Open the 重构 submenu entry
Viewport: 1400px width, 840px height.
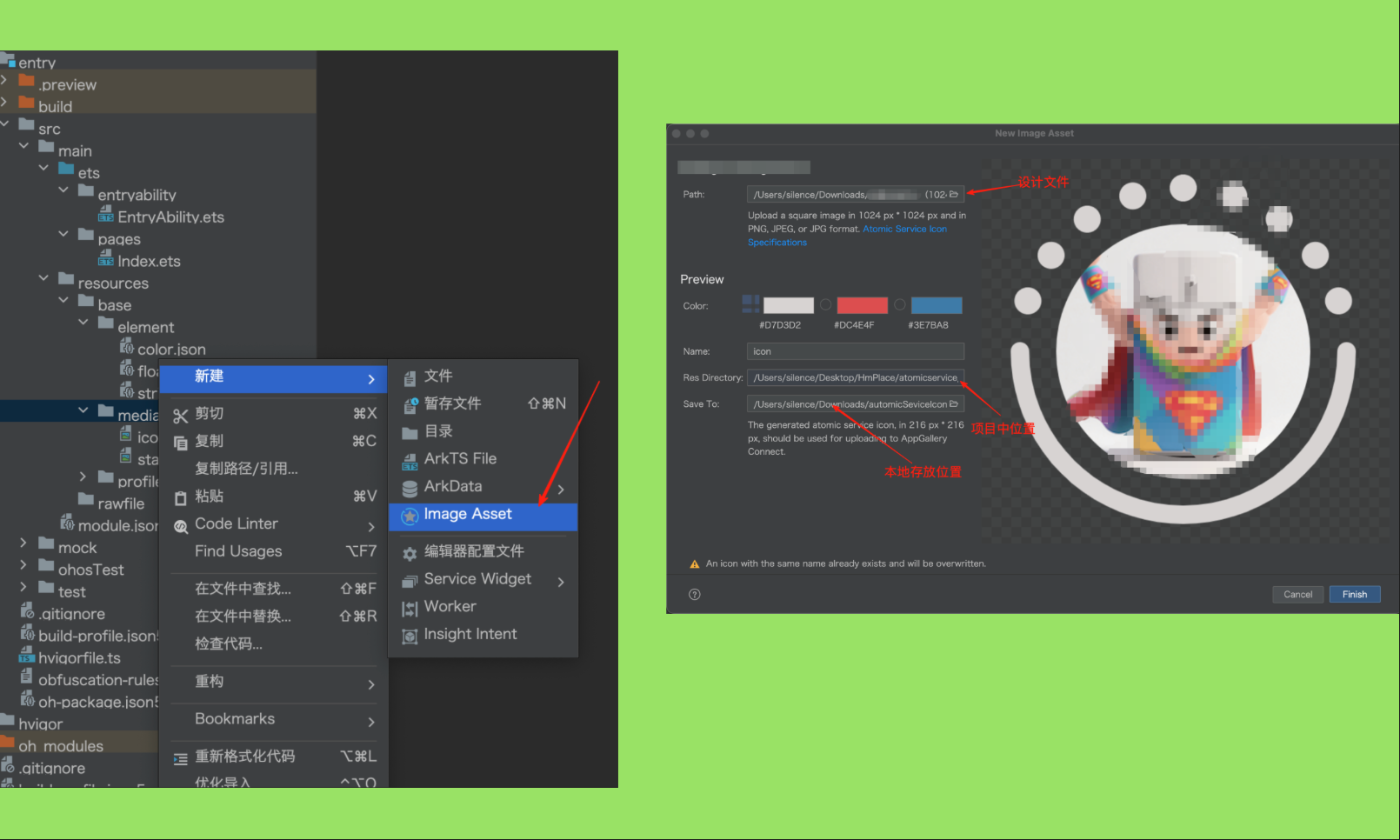tap(275, 682)
